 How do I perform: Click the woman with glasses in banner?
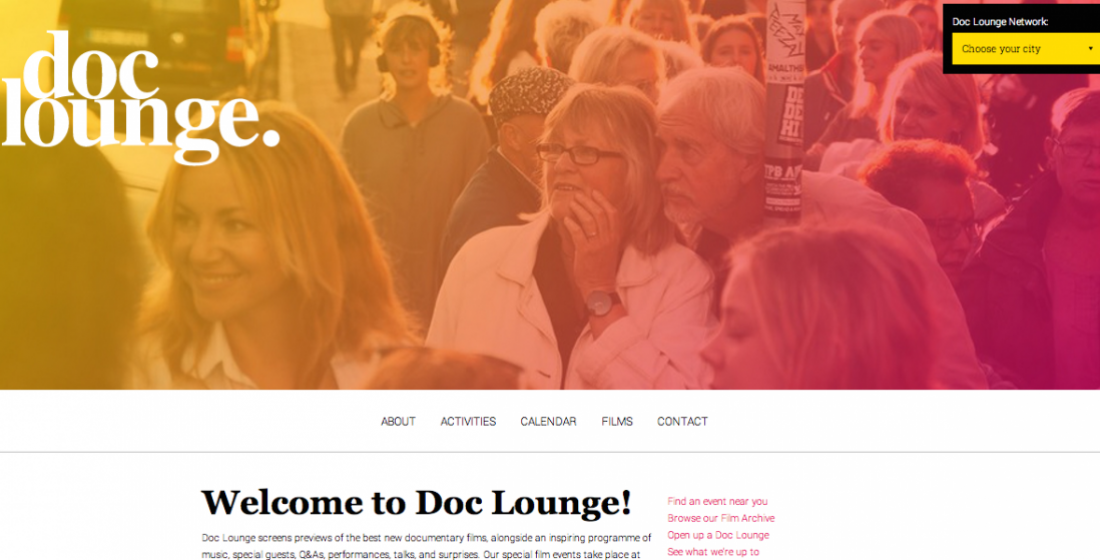point(582,232)
